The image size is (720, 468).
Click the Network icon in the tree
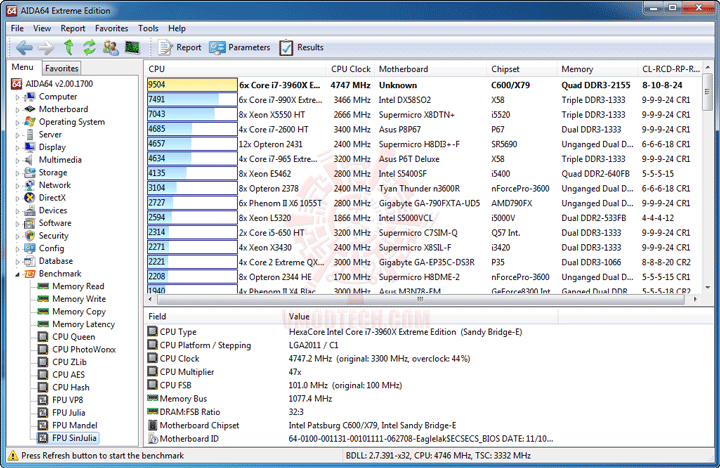click(30, 185)
